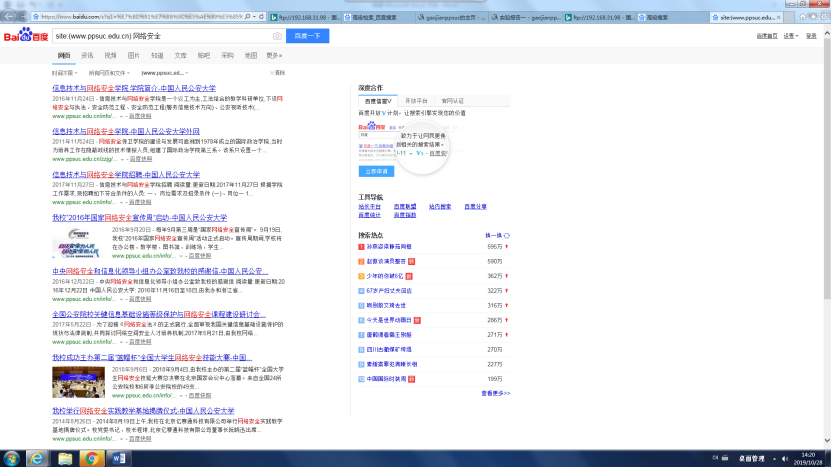The width and height of the screenshot is (831, 468).
Task: Expand 所有网页和文件 file type dropdown
Action: pyautogui.click(x=109, y=73)
